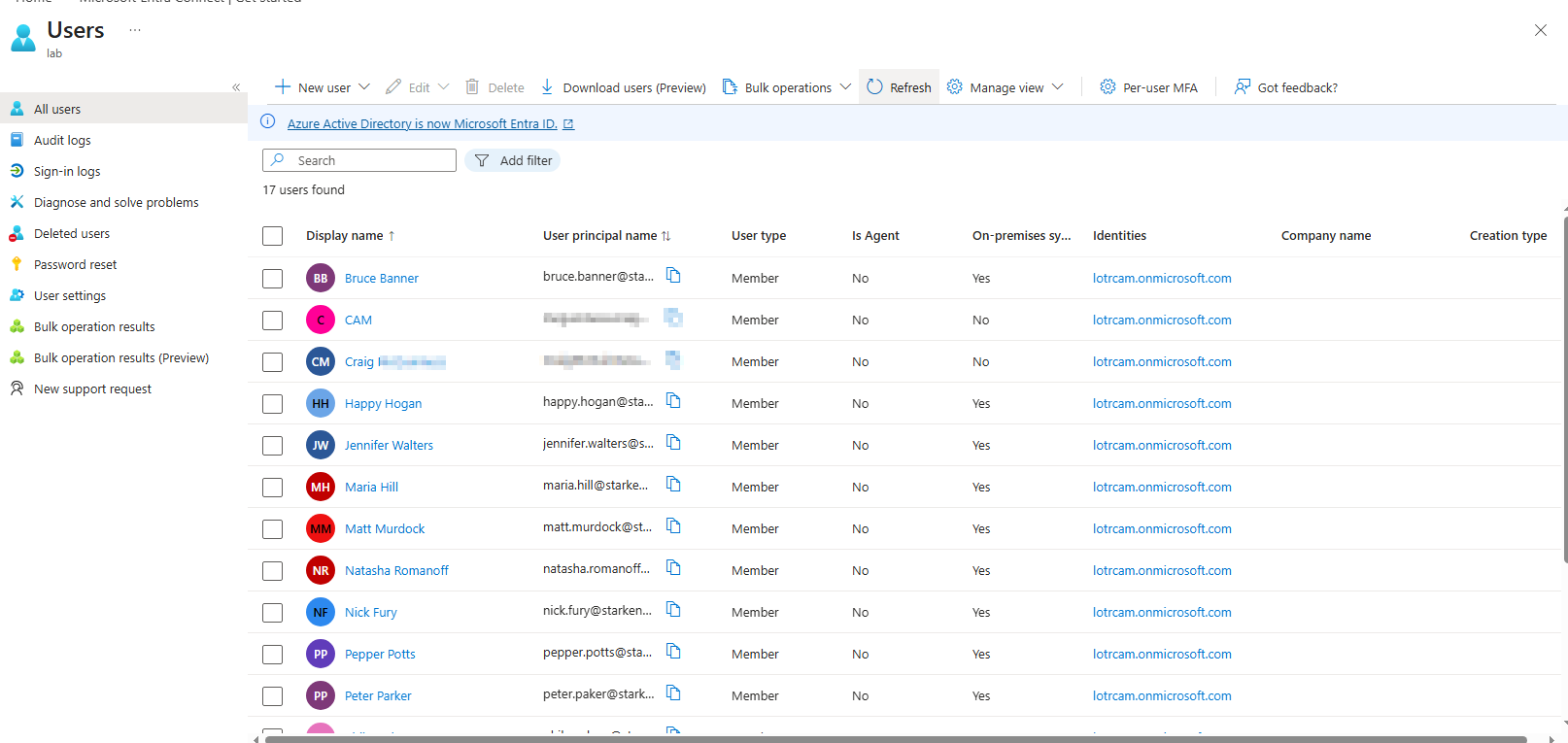Copy Pepper Potts' user principal name
This screenshot has height=743, width=1568.
pos(673,652)
